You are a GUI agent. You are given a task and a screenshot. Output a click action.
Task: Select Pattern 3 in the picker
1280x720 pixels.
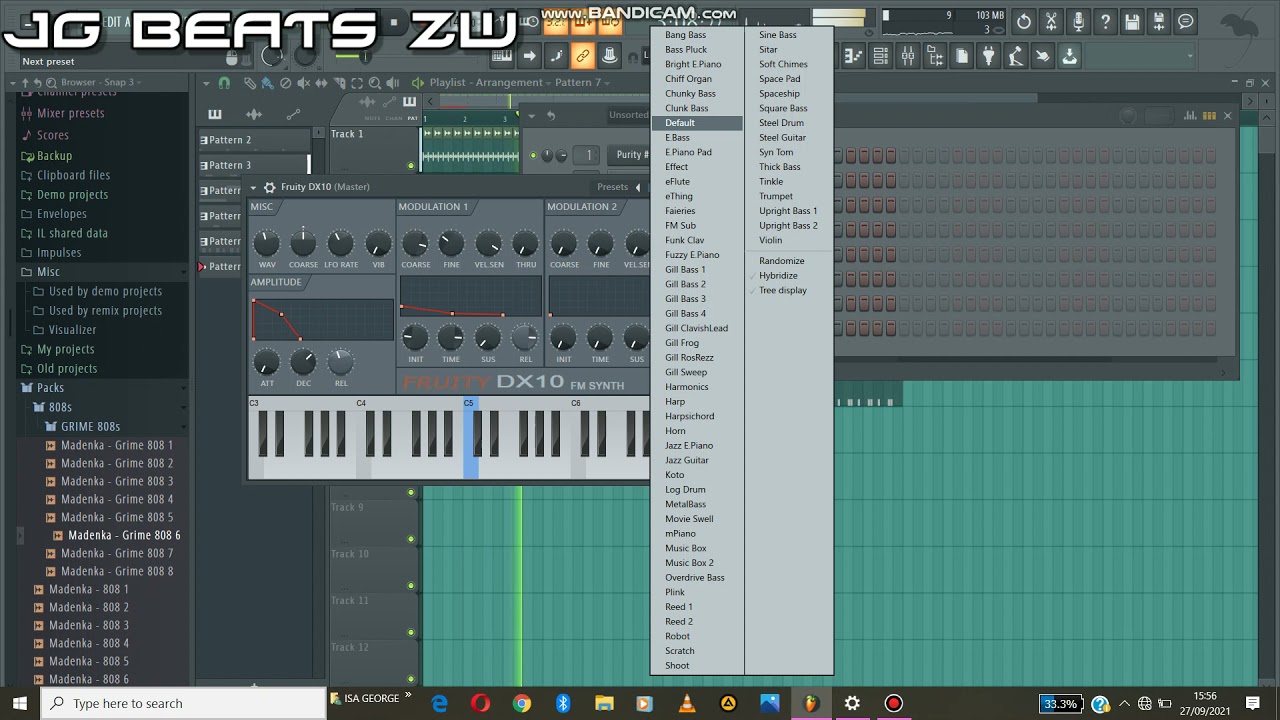click(254, 165)
